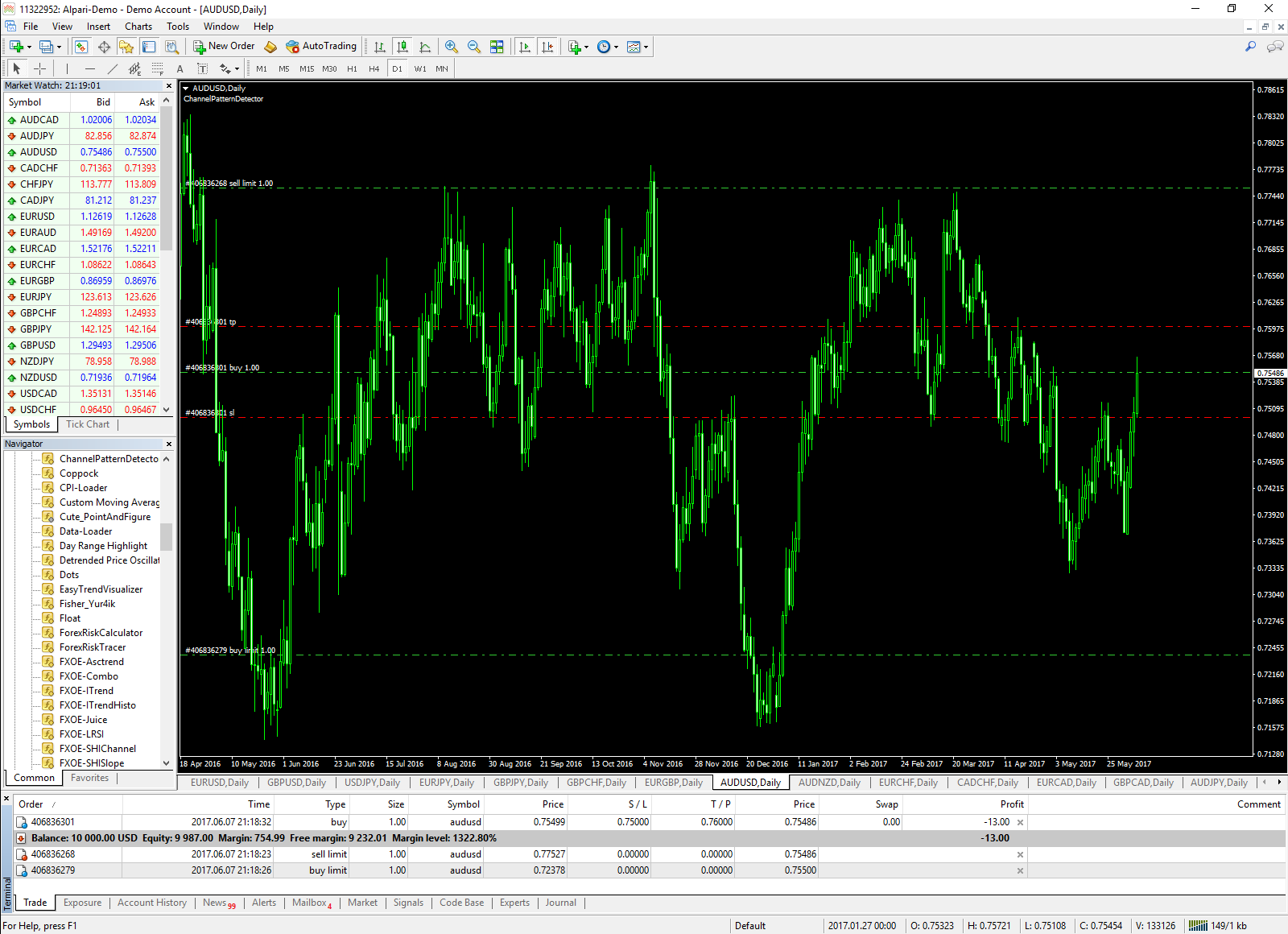The height and width of the screenshot is (934, 1288).
Task: Click the New Order button
Action: [224, 47]
